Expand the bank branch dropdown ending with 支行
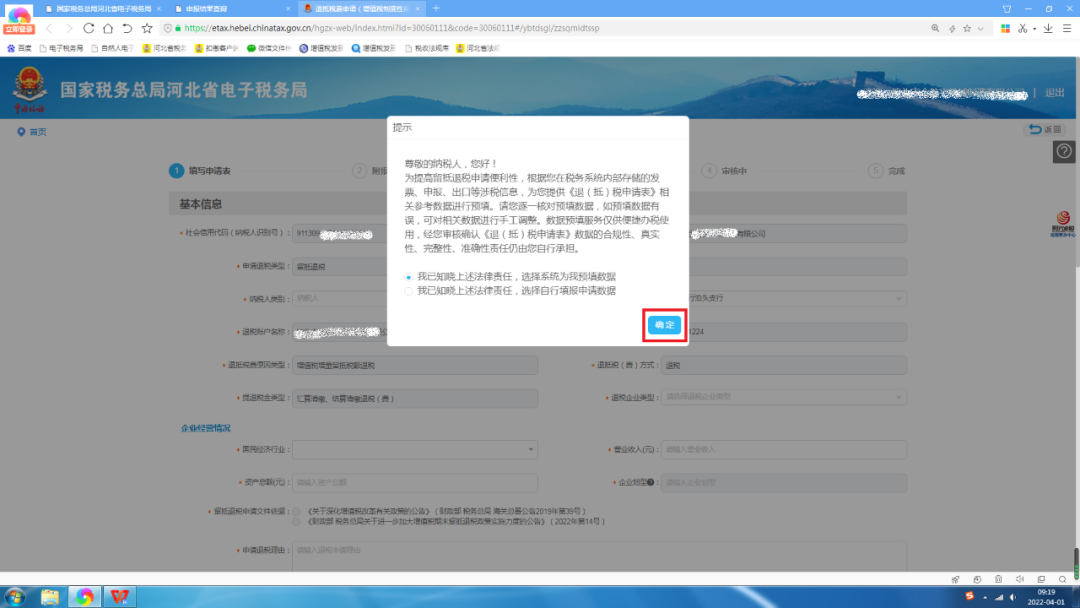 click(x=898, y=299)
